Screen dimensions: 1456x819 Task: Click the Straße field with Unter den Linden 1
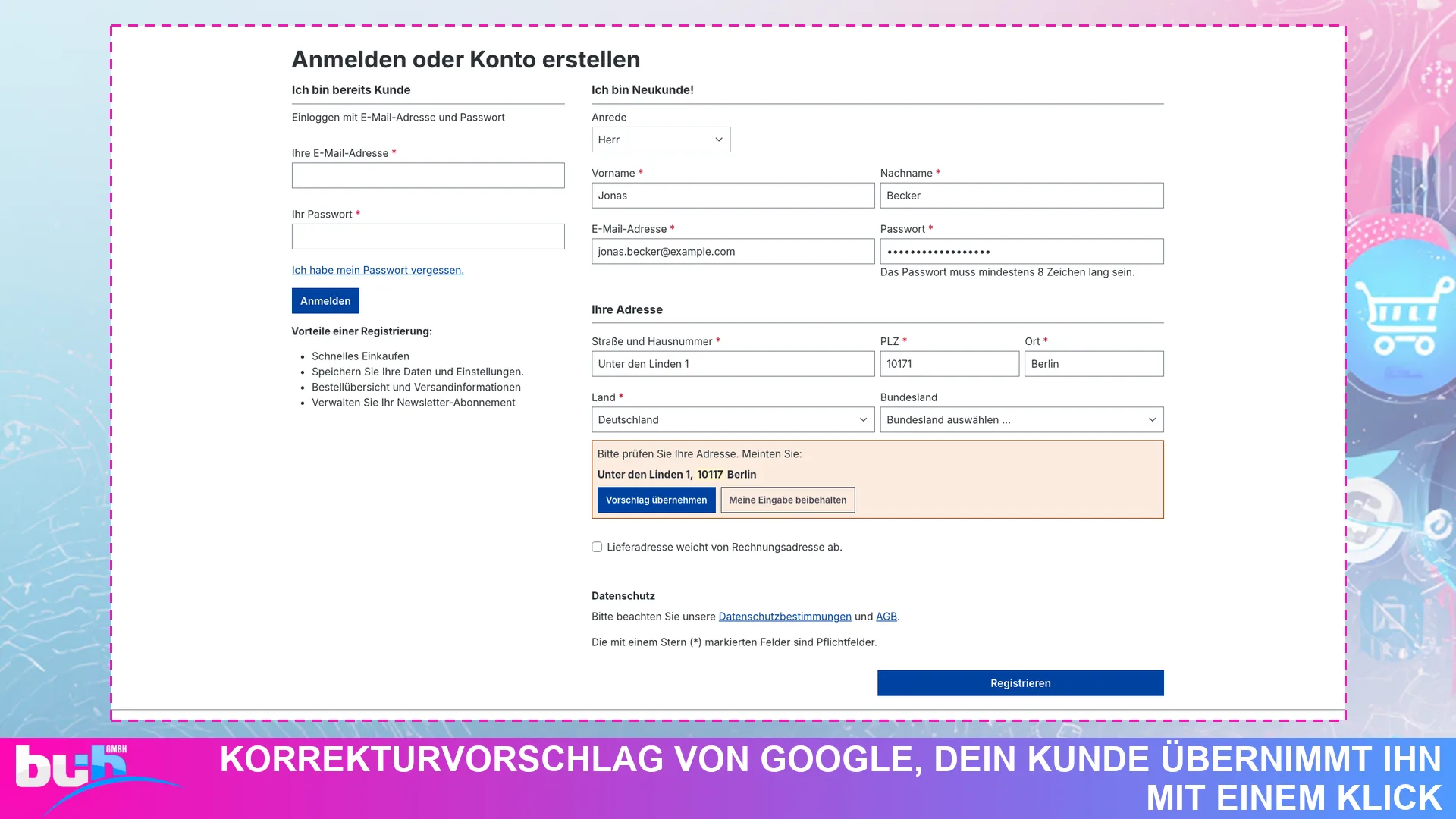tap(733, 364)
